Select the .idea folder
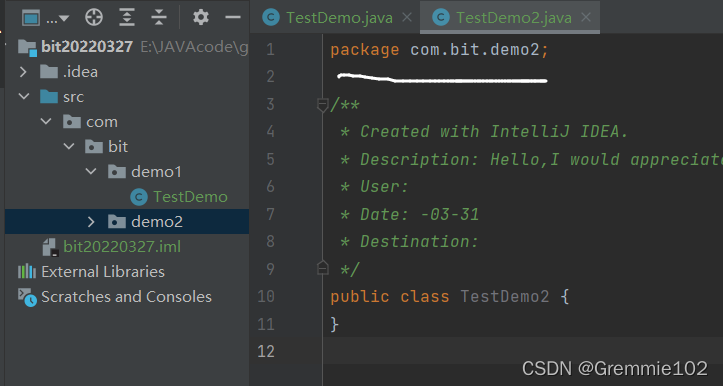Screen dimensions: 723x386 click(x=80, y=72)
